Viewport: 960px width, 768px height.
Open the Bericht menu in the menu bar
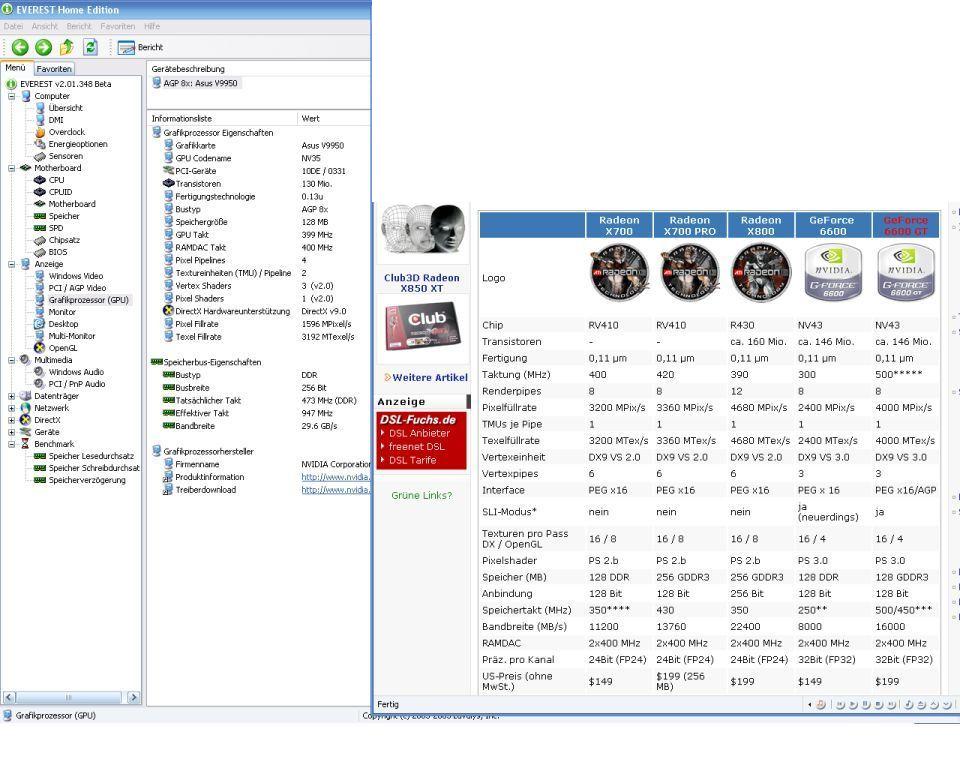click(79, 26)
